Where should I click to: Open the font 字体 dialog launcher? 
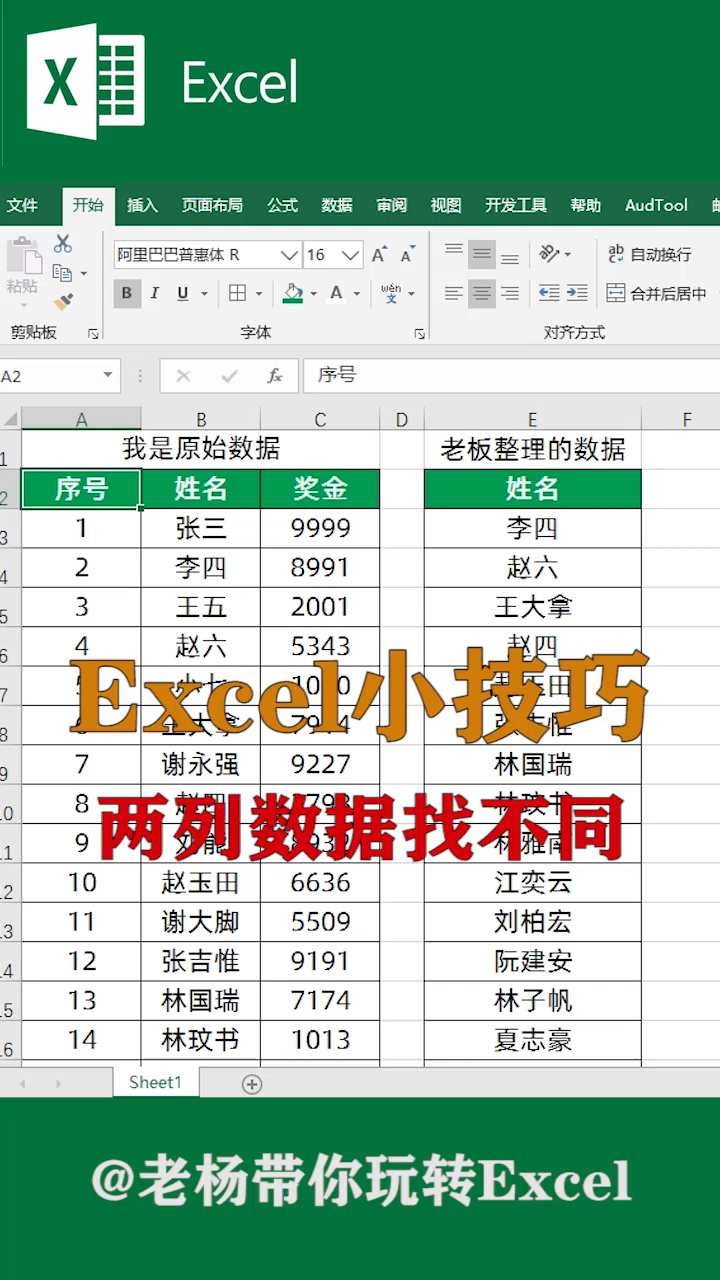click(420, 334)
